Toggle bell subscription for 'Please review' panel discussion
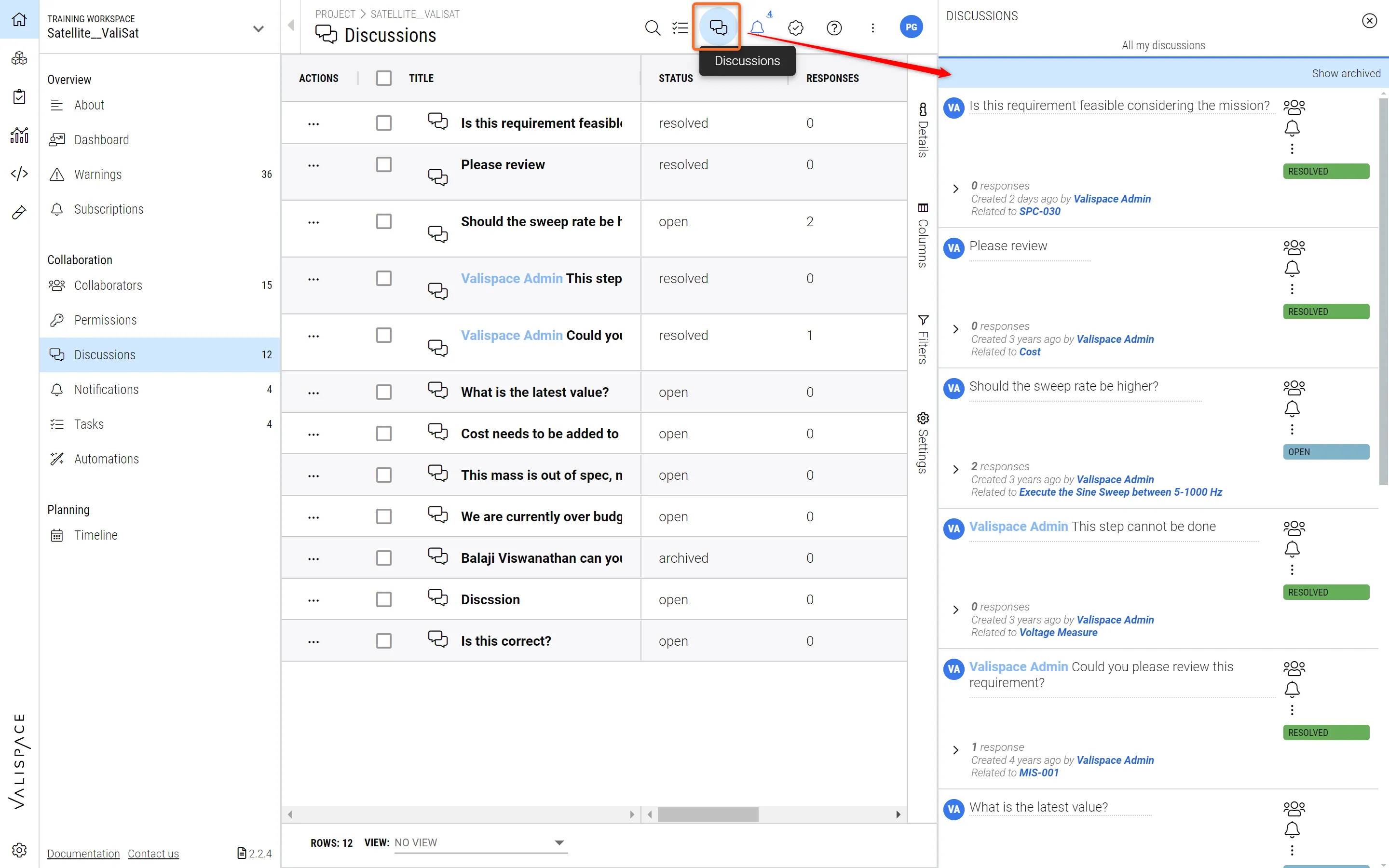This screenshot has width=1389, height=868. click(x=1292, y=268)
